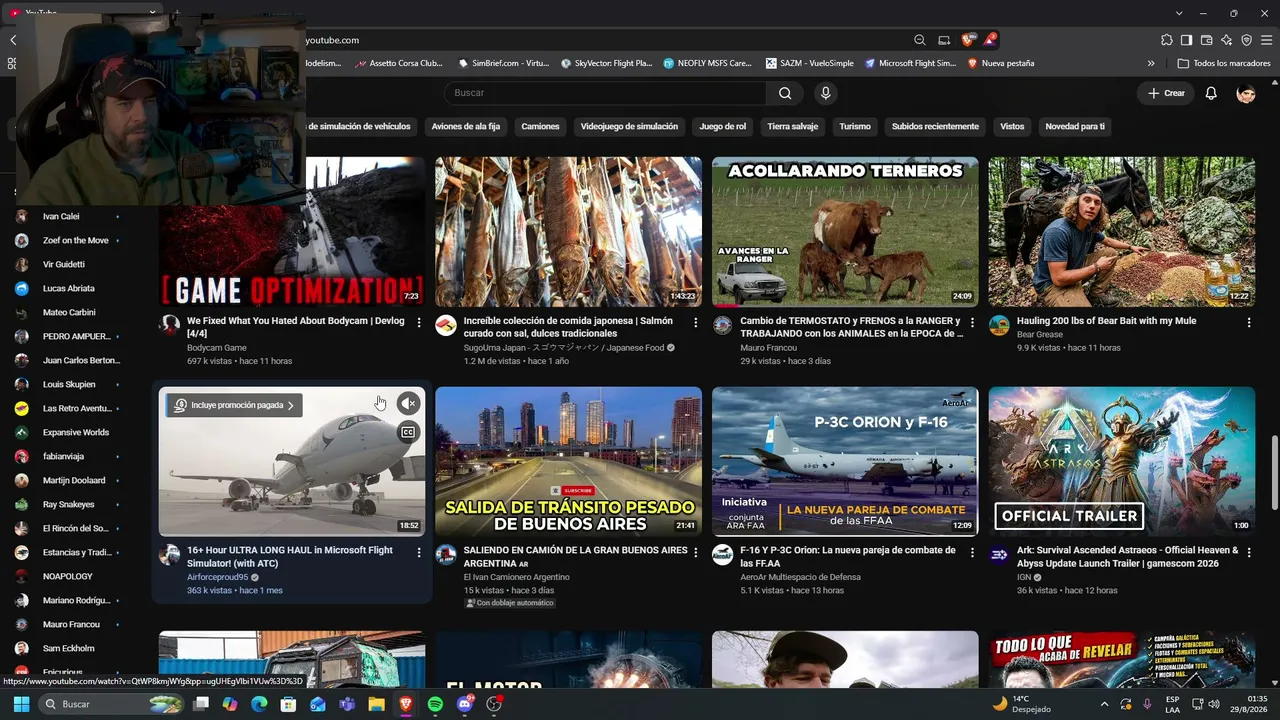Open the tab search dropdown chevron
The width and height of the screenshot is (1280, 720).
(1181, 13)
